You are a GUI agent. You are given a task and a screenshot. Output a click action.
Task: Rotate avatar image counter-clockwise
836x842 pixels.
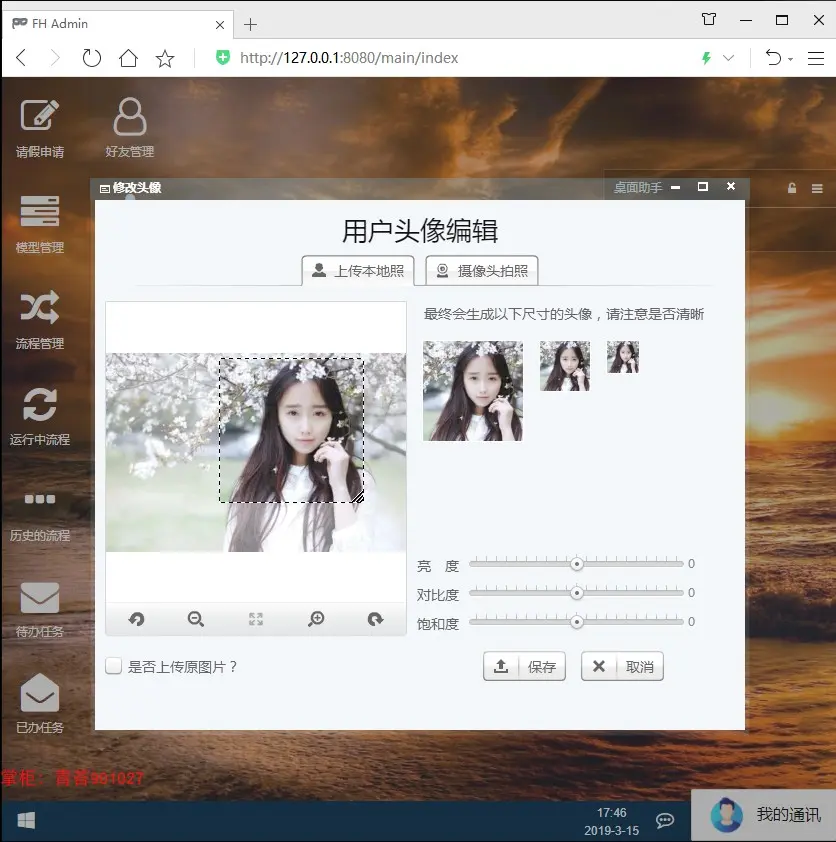pyautogui.click(x=136, y=619)
